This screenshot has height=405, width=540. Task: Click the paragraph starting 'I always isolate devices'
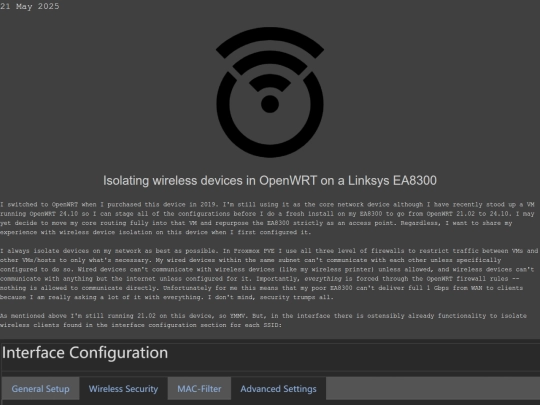pyautogui.click(x=269, y=274)
